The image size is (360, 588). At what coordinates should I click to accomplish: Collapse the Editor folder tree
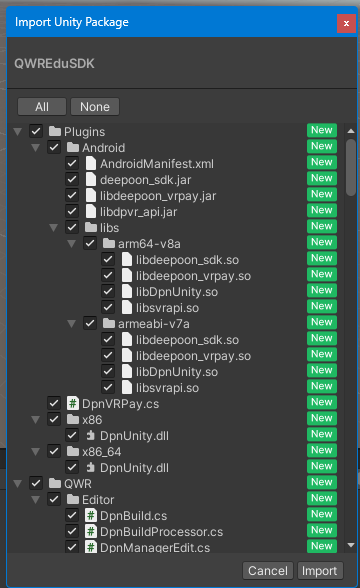(35, 500)
